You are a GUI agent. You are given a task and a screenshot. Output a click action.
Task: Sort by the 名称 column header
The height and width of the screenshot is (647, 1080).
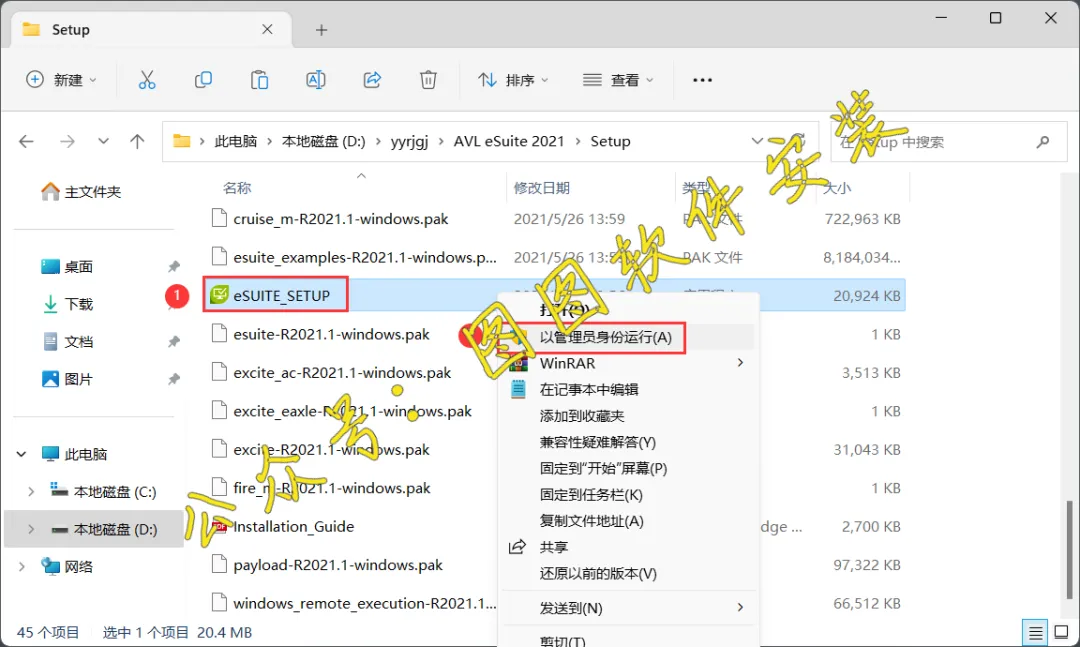[x=237, y=187]
